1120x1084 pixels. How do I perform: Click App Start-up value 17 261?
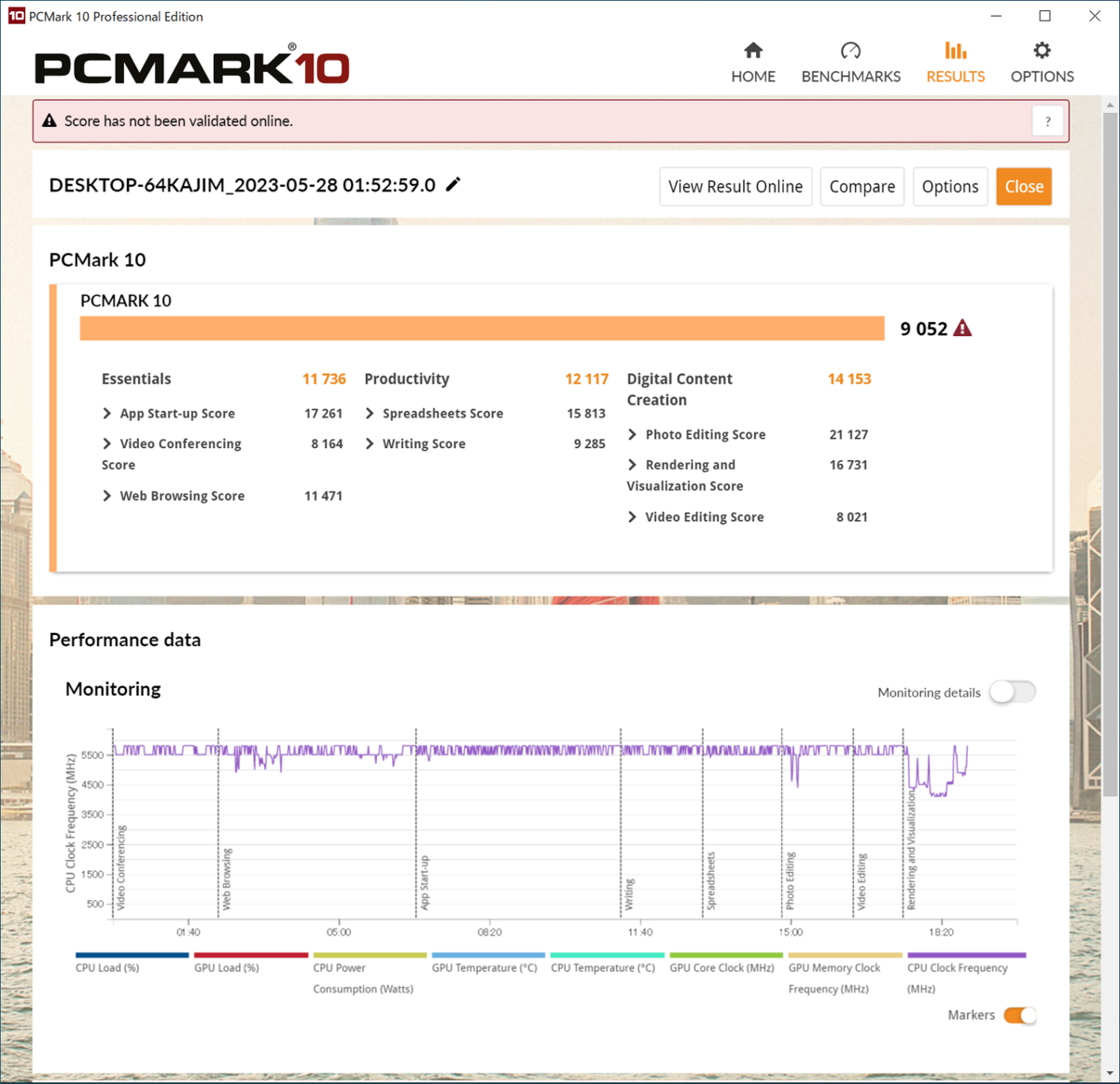click(323, 414)
